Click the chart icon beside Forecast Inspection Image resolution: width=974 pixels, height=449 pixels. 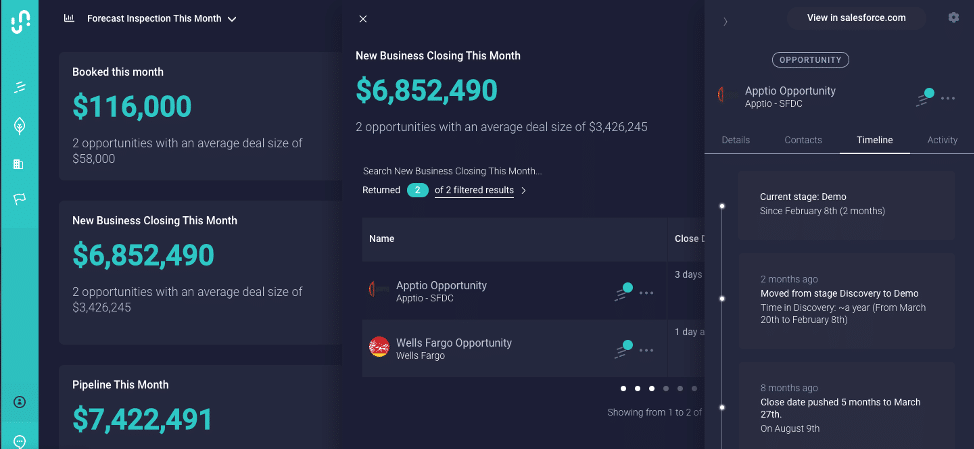click(69, 18)
